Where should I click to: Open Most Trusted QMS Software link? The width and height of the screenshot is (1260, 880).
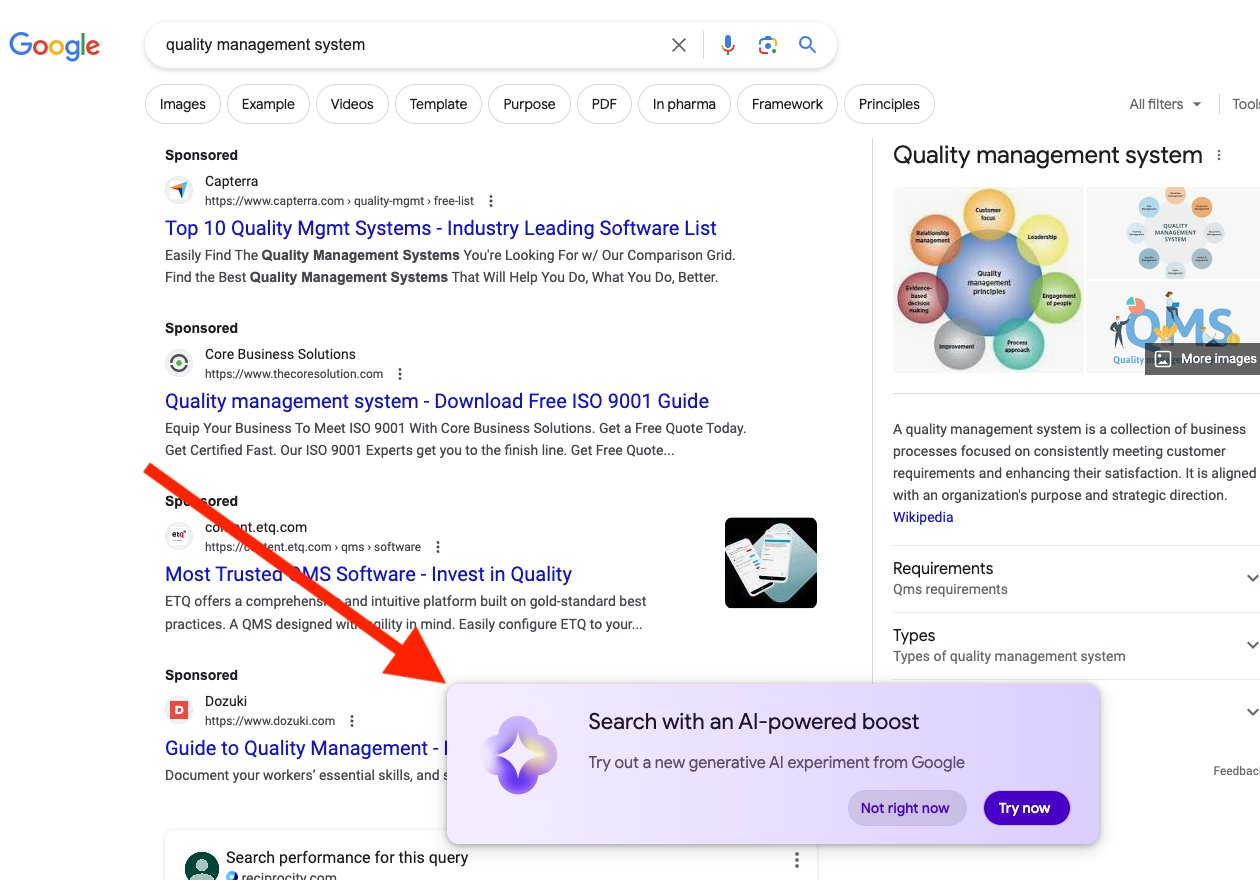(368, 574)
